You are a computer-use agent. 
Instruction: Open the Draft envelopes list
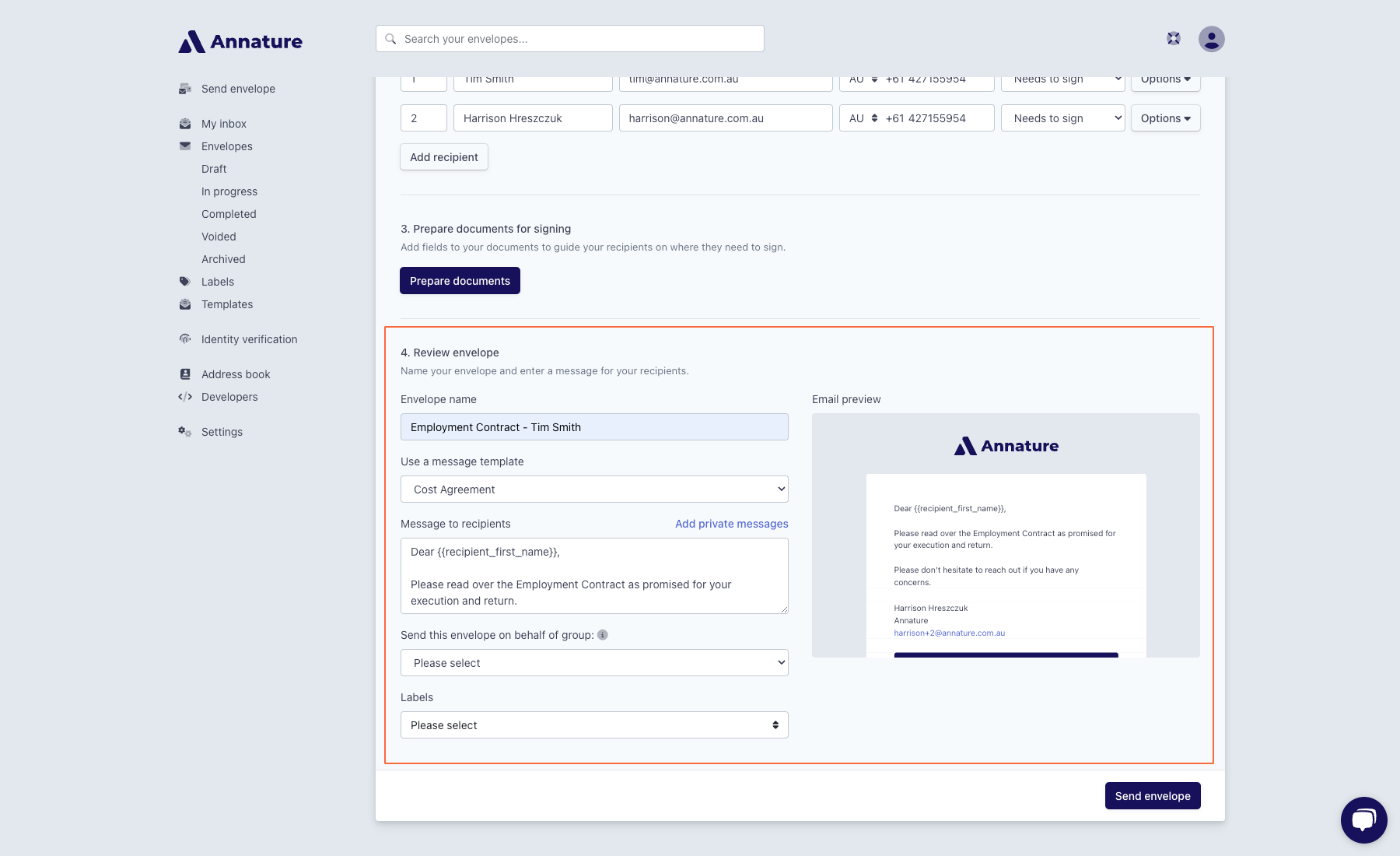click(214, 169)
